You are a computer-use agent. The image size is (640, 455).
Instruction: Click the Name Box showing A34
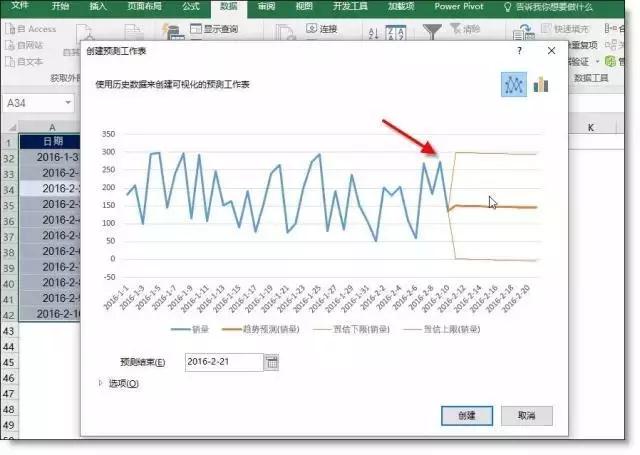[x=38, y=103]
